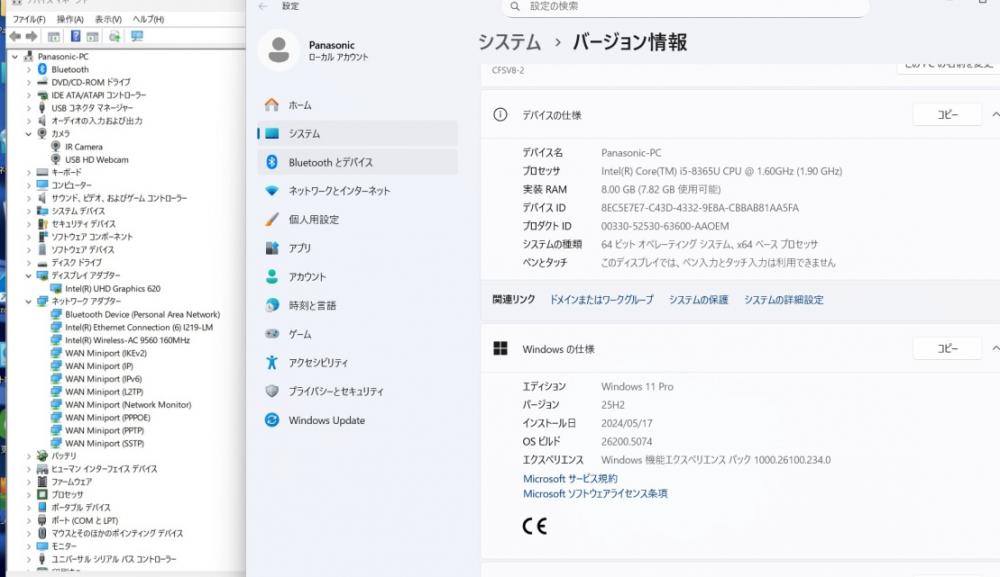Click the blue Help icon in Device Manager toolbar
Screen dimensions: 1000x577
point(75,36)
